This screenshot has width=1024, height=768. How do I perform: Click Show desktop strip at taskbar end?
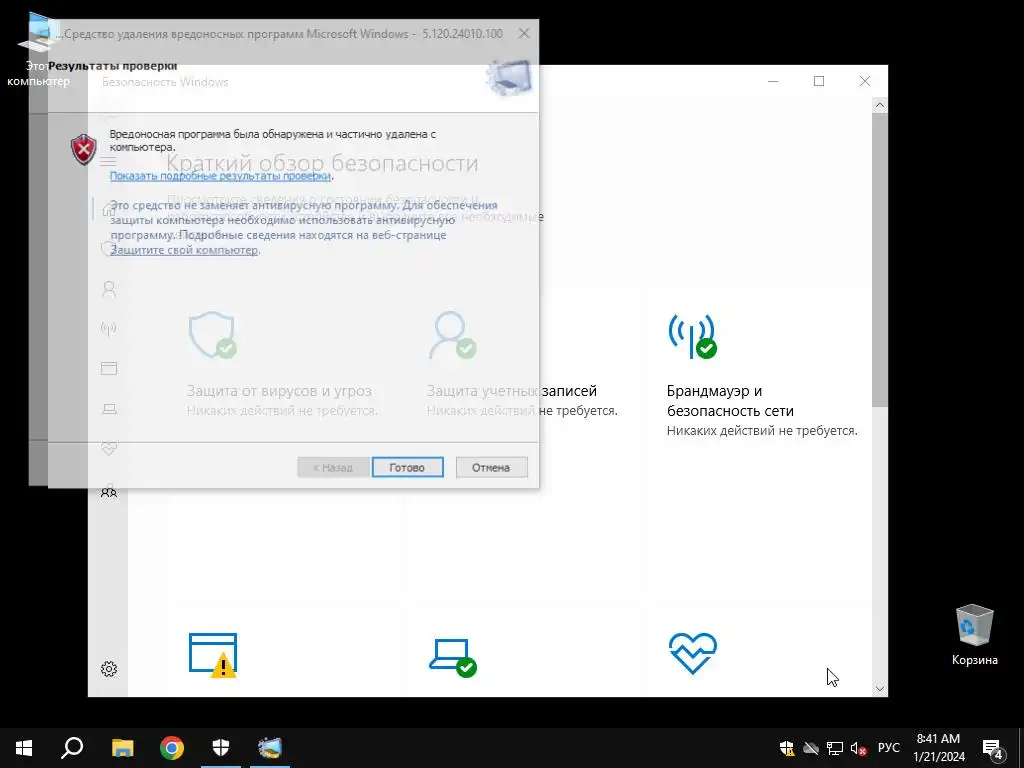click(1021, 748)
